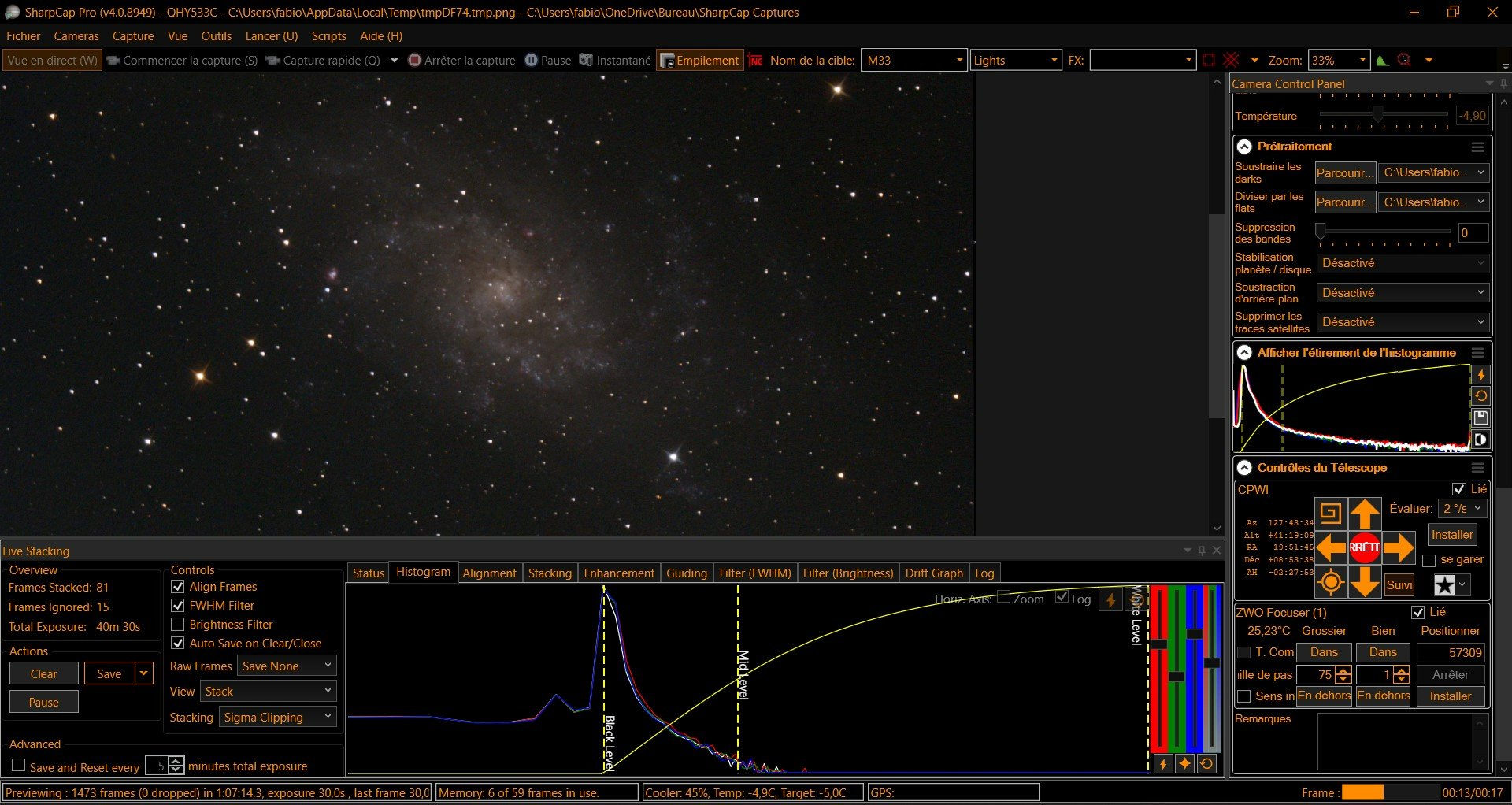The image size is (1512, 805).
Task: Click the crosshair recenter icon in telescope controls
Action: coord(1331,583)
